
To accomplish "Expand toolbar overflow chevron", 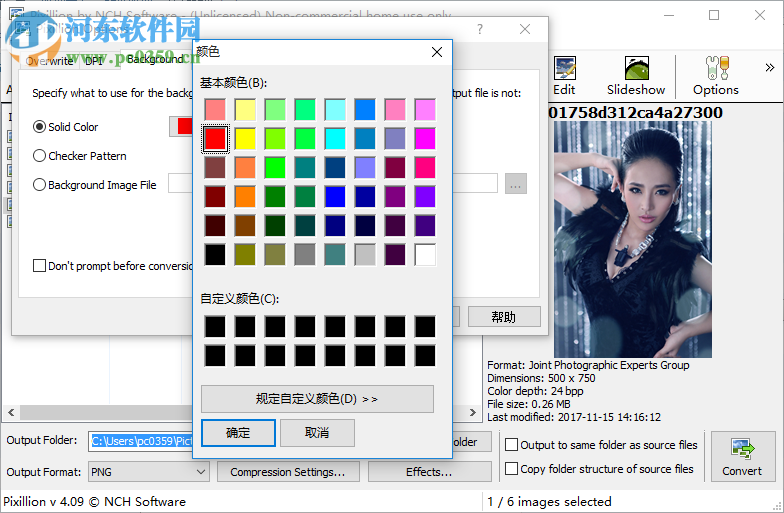I will point(770,68).
